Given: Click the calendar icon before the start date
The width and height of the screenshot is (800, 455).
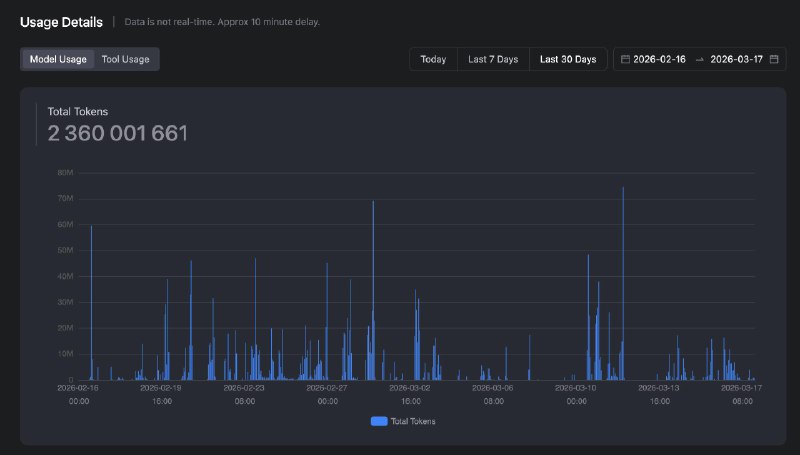Looking at the screenshot, I should tap(625, 59).
